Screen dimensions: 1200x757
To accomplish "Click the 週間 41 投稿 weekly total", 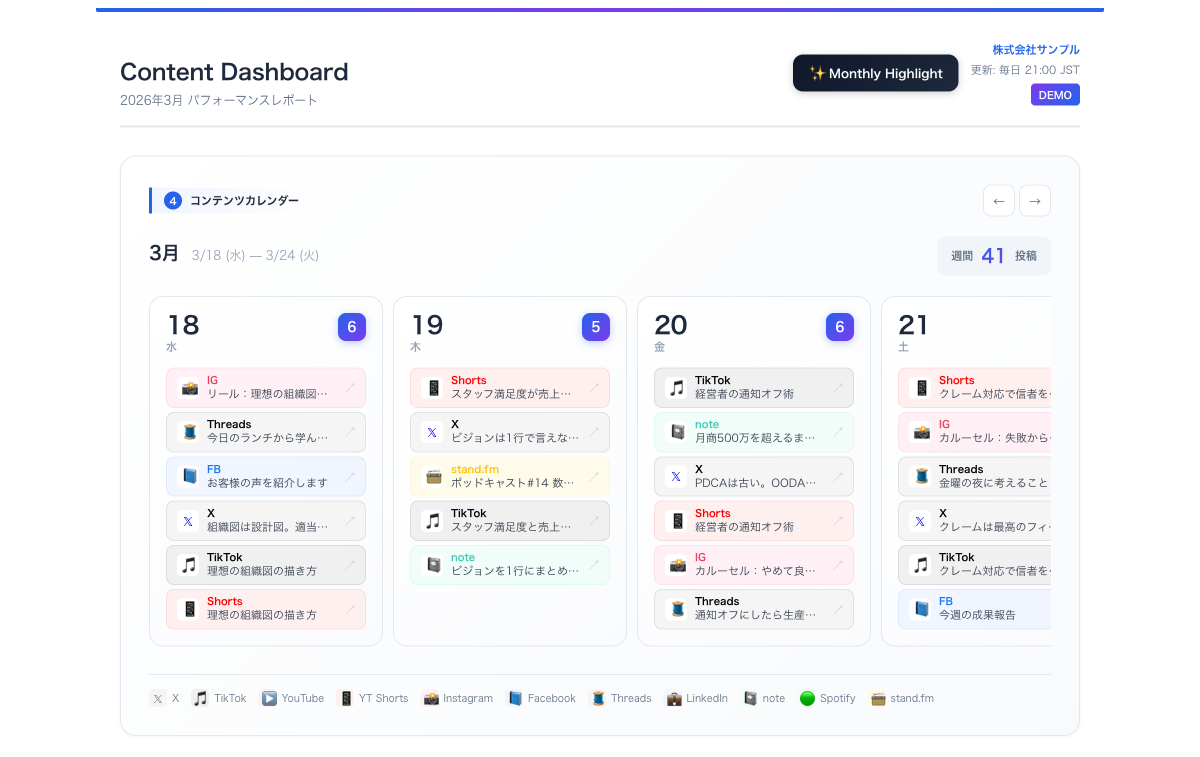I will [994, 256].
